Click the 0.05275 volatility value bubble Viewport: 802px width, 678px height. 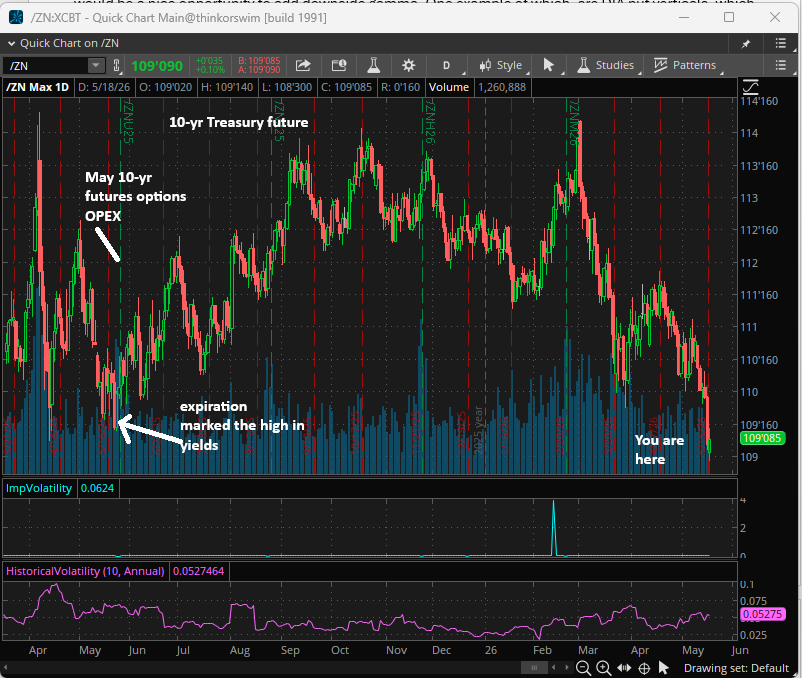762,614
